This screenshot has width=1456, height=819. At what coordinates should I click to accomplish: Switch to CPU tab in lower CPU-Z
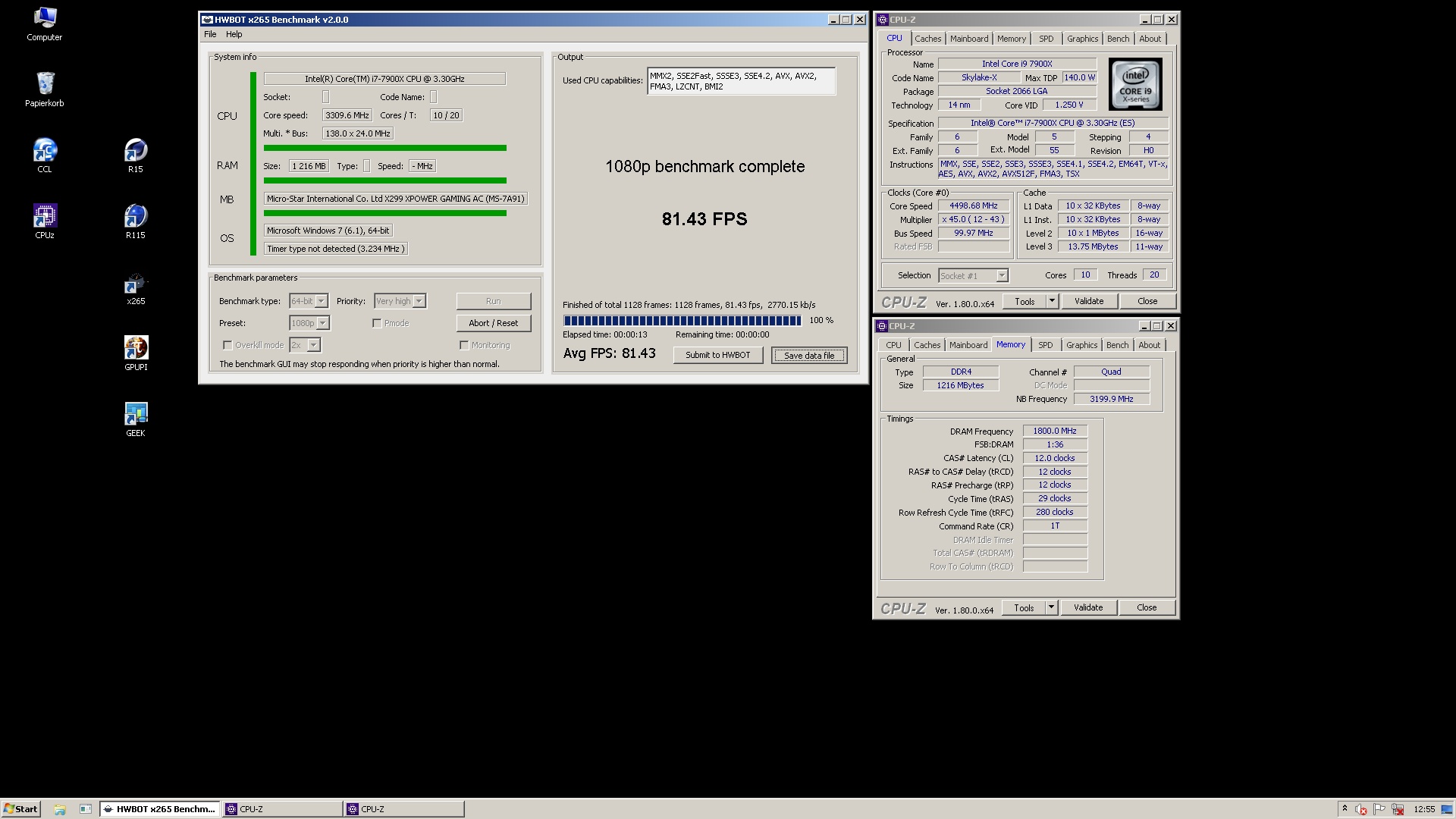coord(894,345)
